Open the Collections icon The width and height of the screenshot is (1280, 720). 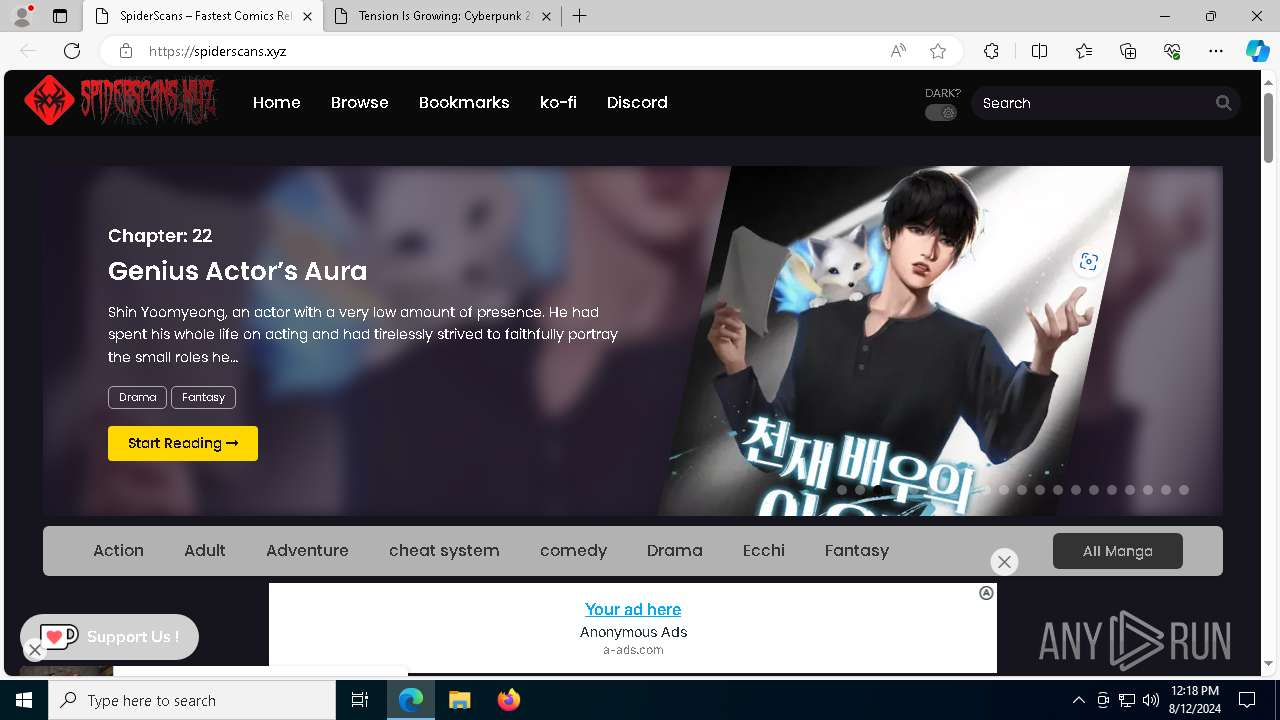click(x=1128, y=51)
